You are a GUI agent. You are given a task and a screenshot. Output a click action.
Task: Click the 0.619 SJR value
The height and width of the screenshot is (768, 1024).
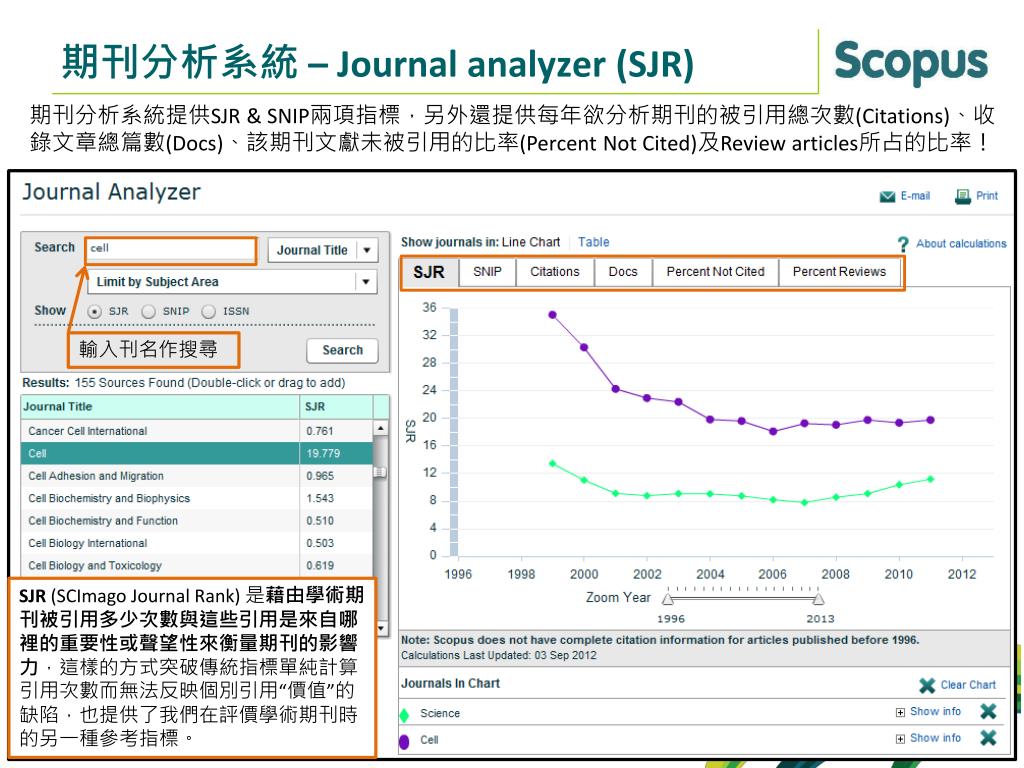click(x=320, y=566)
